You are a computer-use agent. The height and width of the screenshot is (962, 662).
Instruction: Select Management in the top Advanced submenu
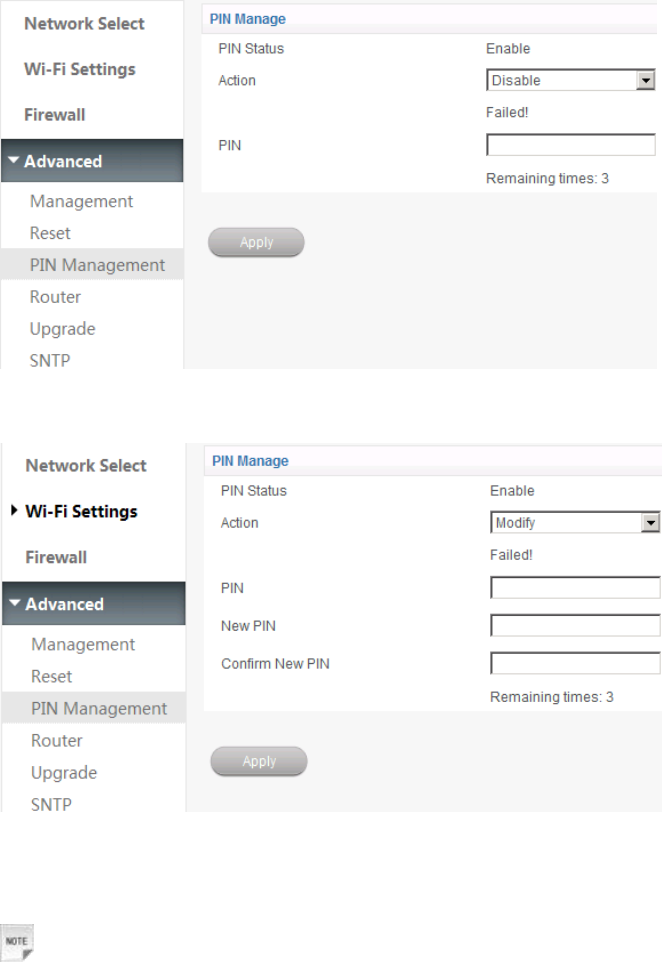[x=81, y=201]
